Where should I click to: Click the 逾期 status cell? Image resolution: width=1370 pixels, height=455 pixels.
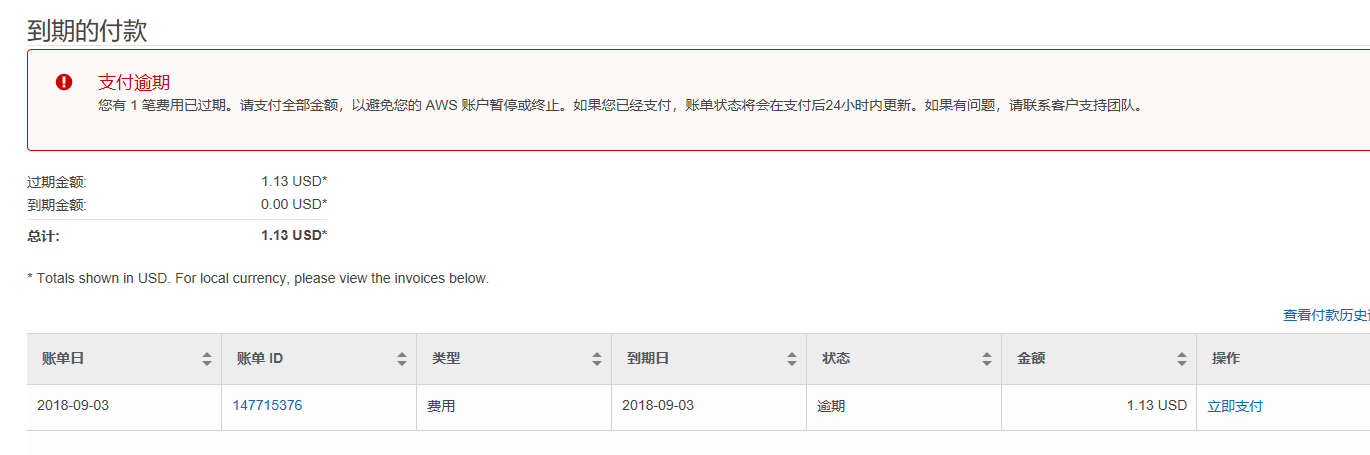(831, 406)
